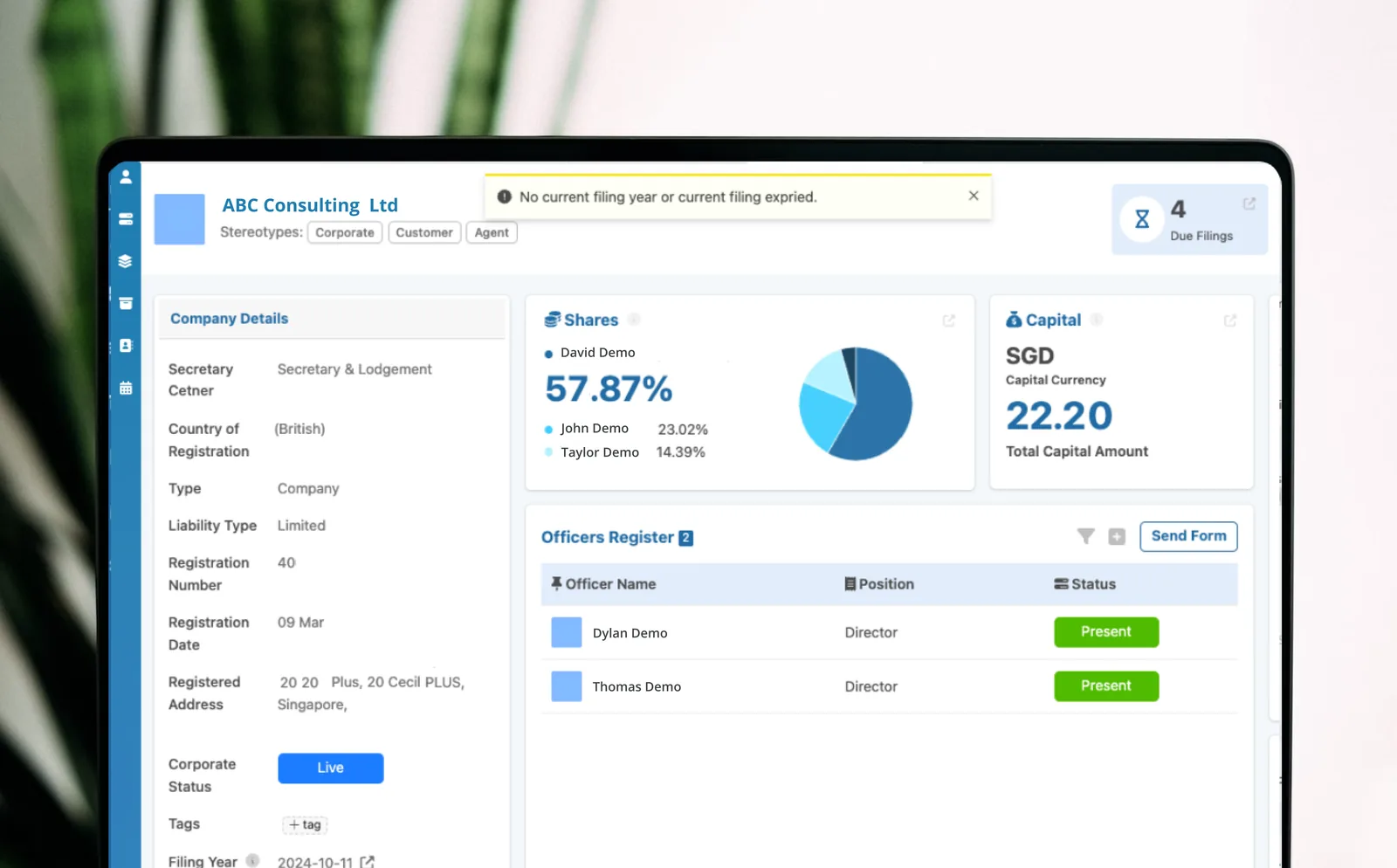Screen dimensions: 1397x868
Task: Click the company logo thumbnail
Action: [180, 219]
